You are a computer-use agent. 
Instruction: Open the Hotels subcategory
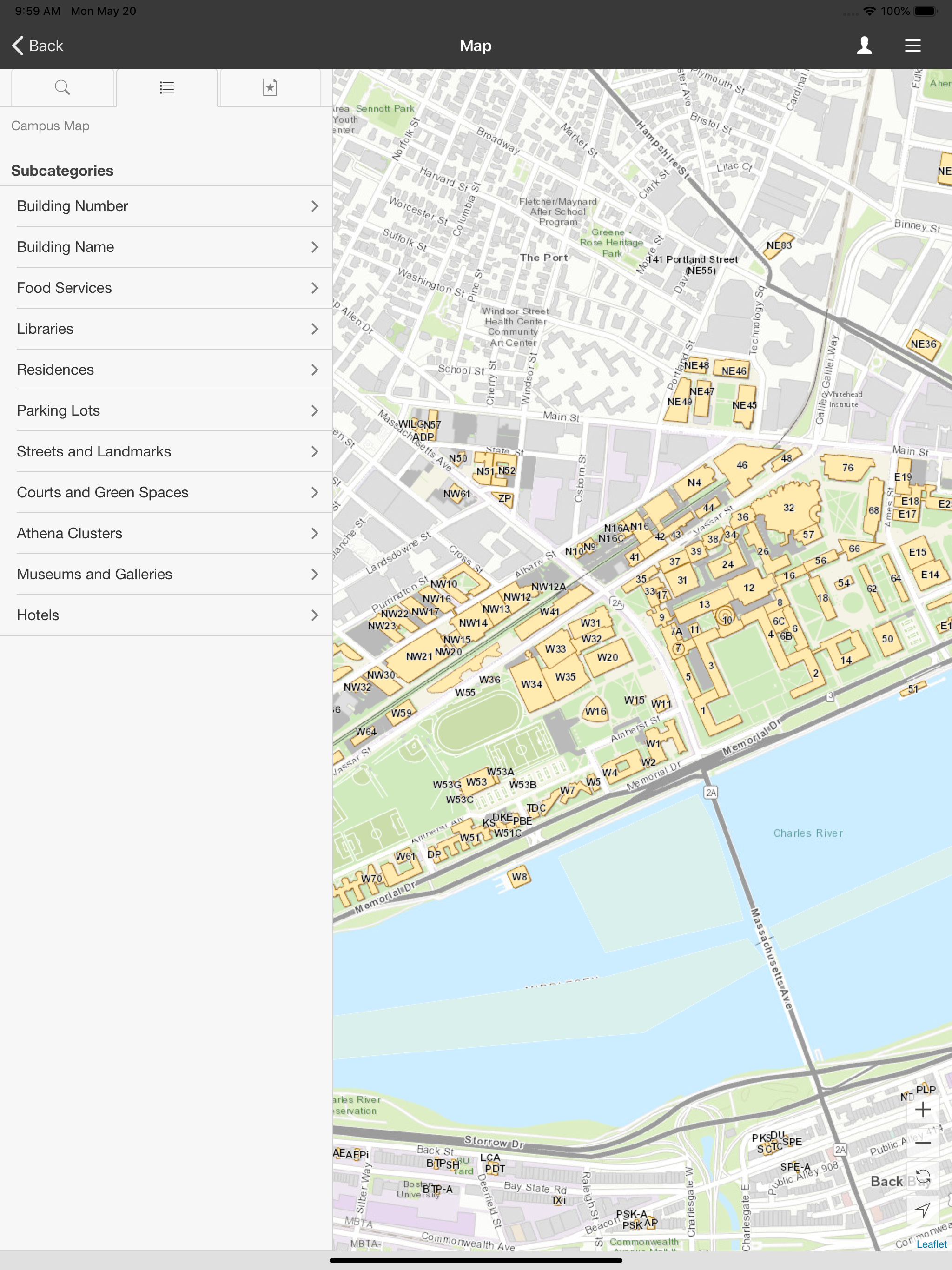pyautogui.click(x=166, y=615)
